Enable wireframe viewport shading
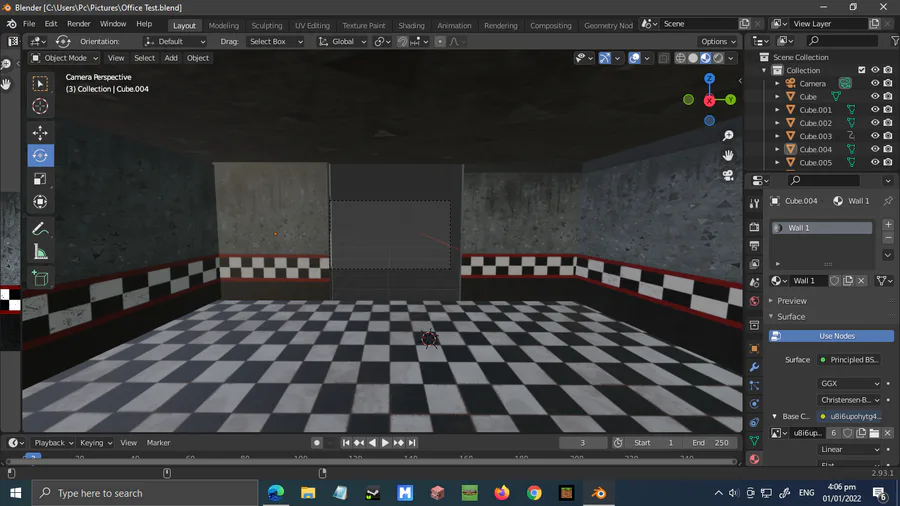 coord(680,58)
